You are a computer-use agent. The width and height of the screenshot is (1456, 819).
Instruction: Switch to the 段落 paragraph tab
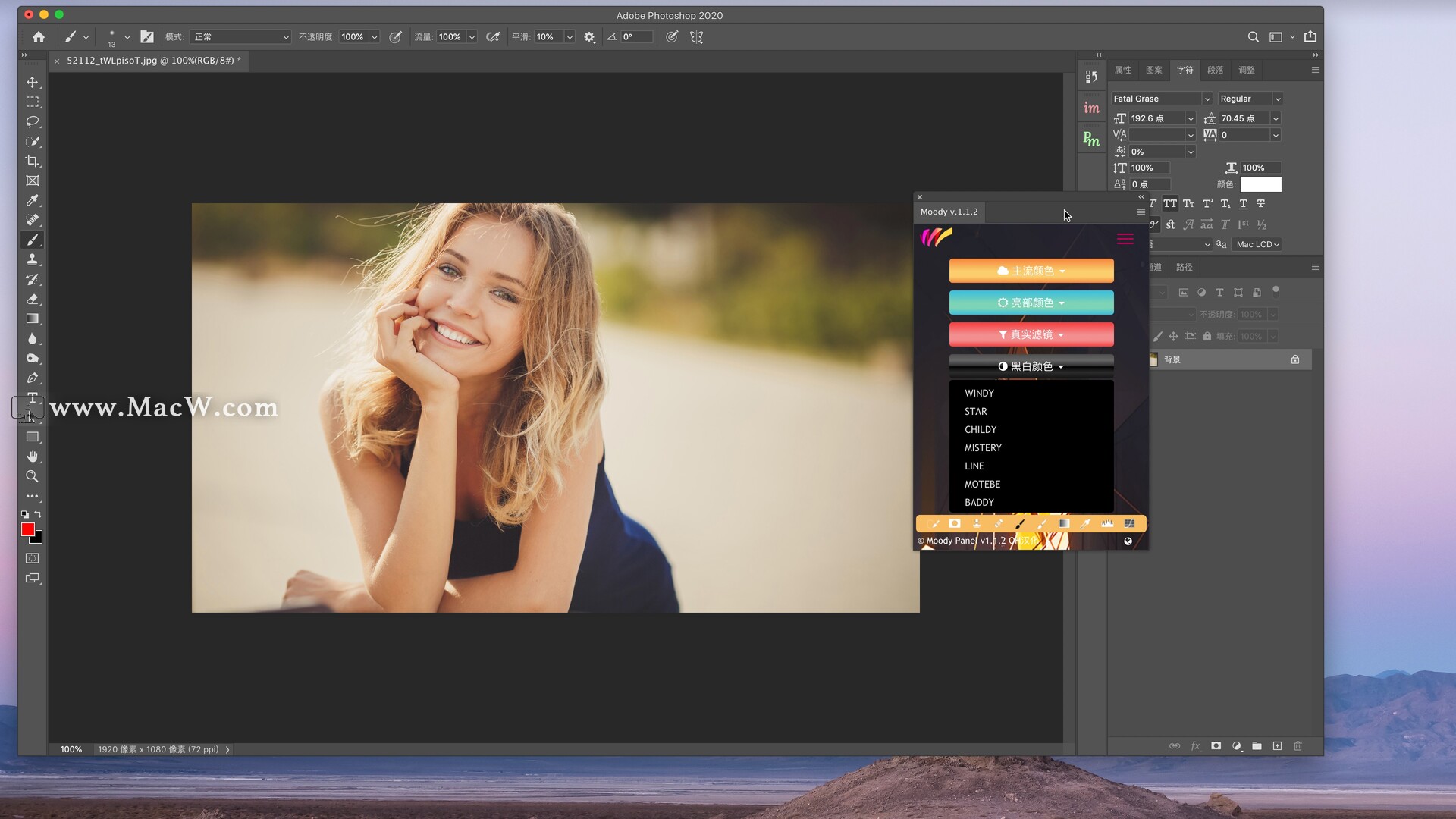coord(1215,70)
